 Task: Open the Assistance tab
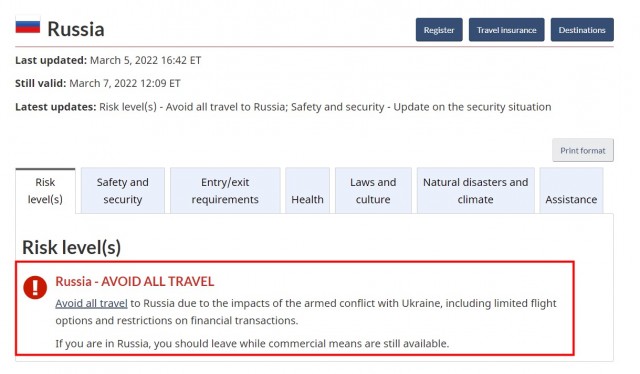coord(571,191)
